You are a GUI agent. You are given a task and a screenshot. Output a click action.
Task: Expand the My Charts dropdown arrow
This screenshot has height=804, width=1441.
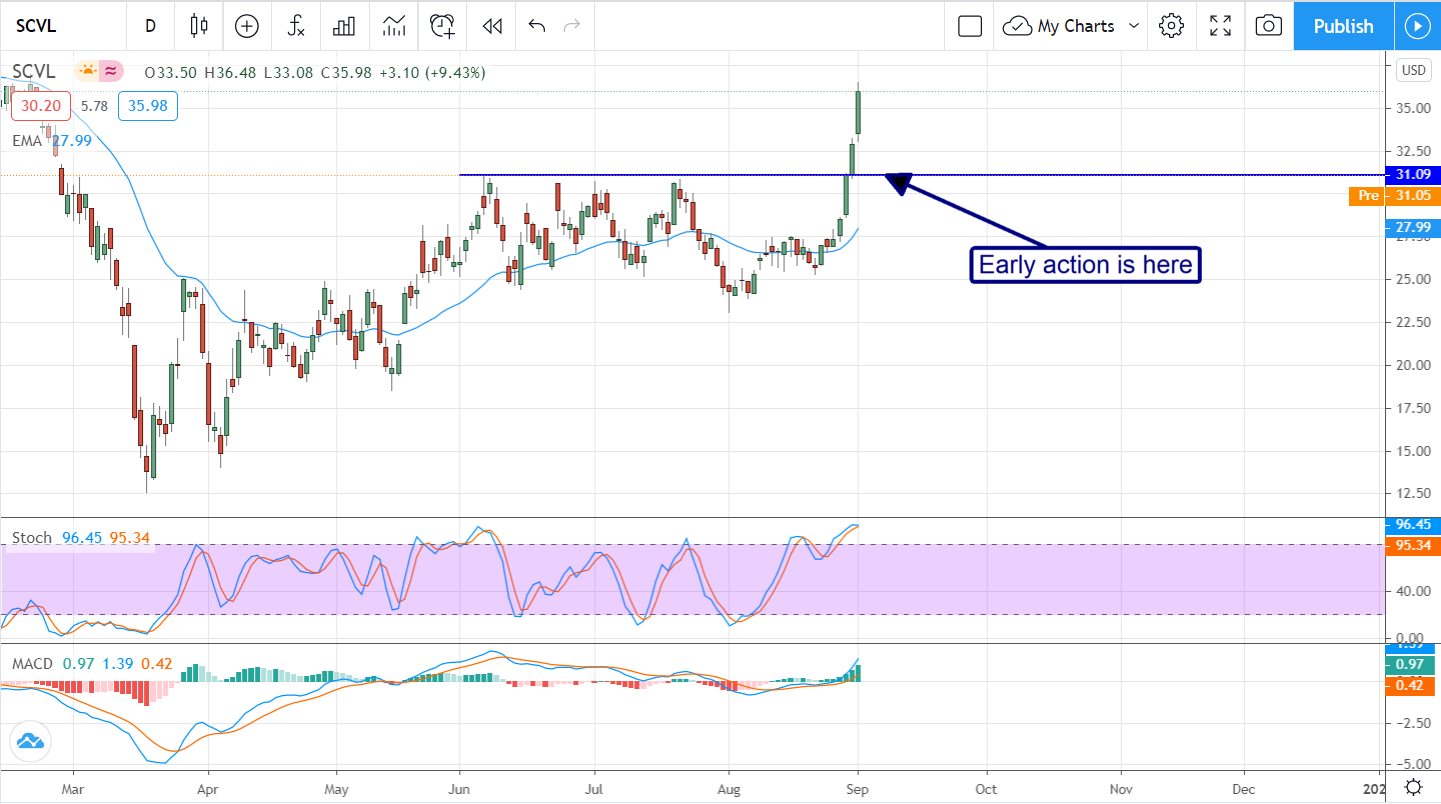pyautogui.click(x=1134, y=26)
